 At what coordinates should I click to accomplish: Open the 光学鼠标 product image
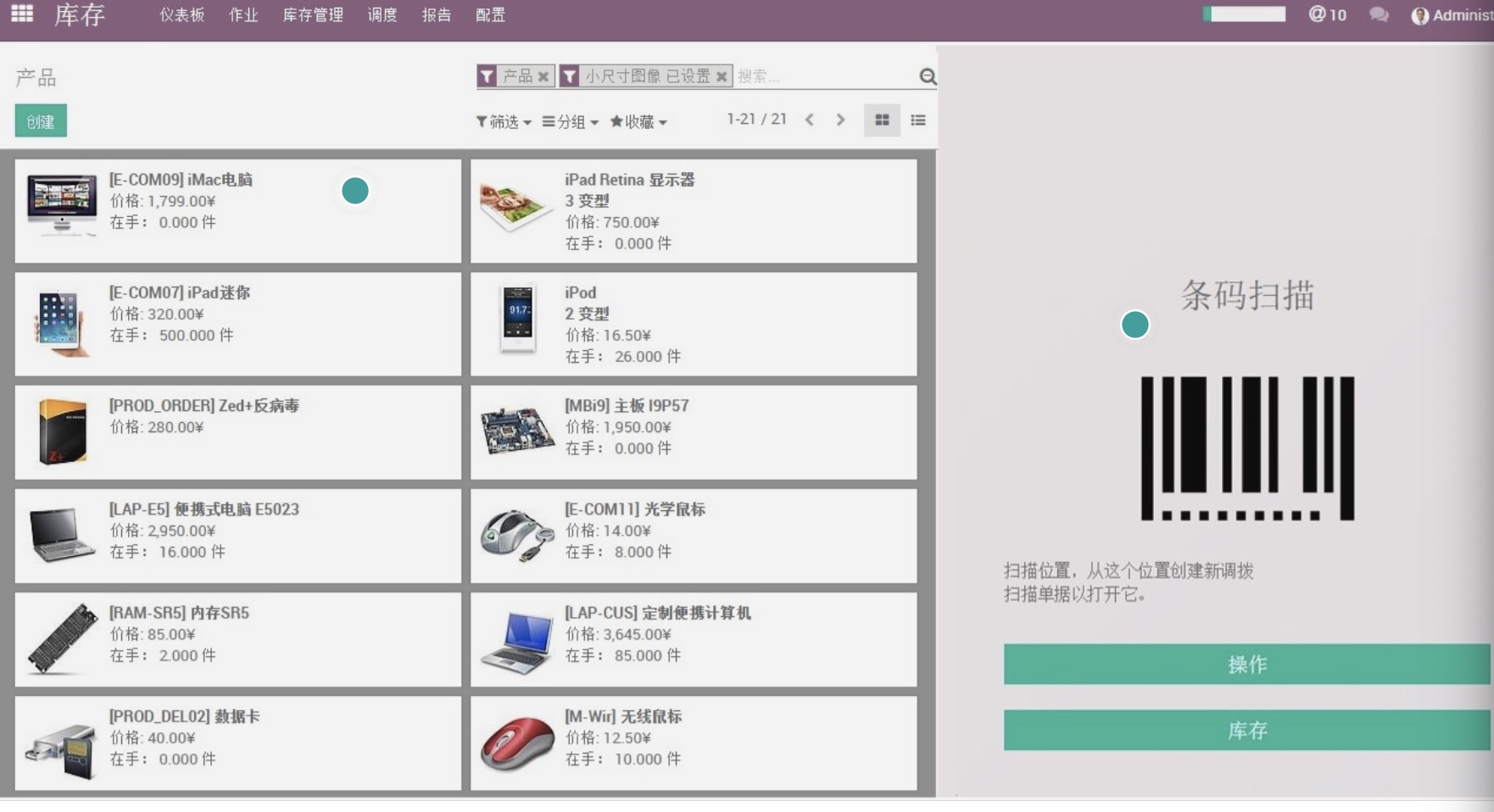(x=517, y=535)
